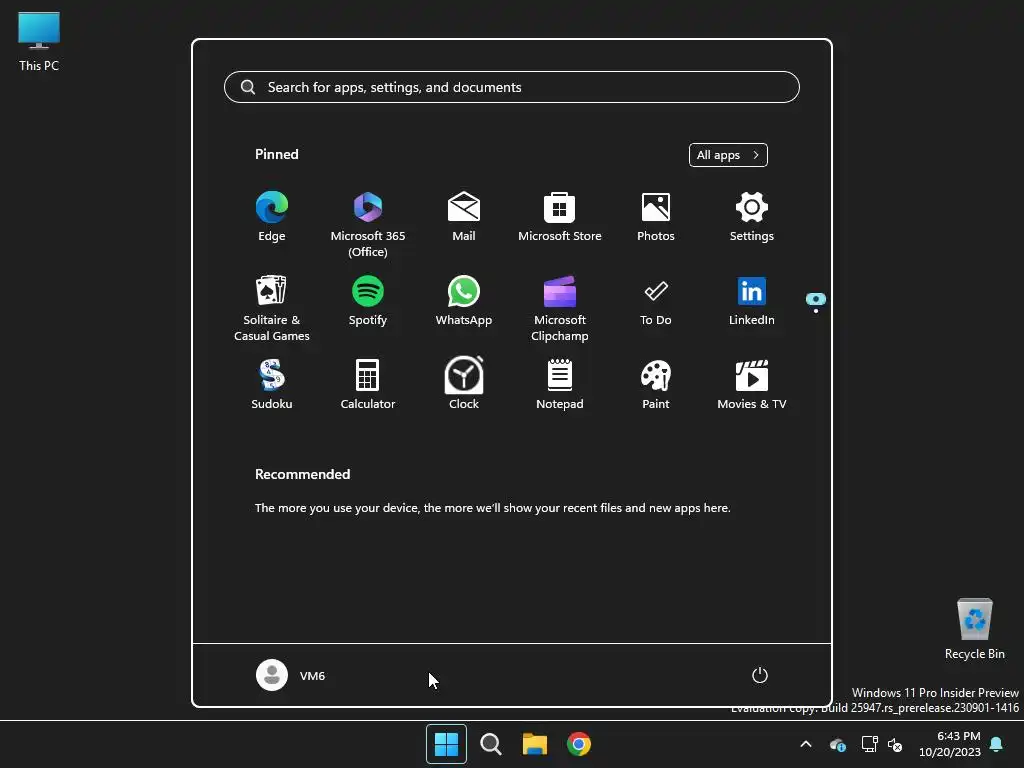Open the VM6 user account menu
1024x768 pixels.
coord(291,675)
